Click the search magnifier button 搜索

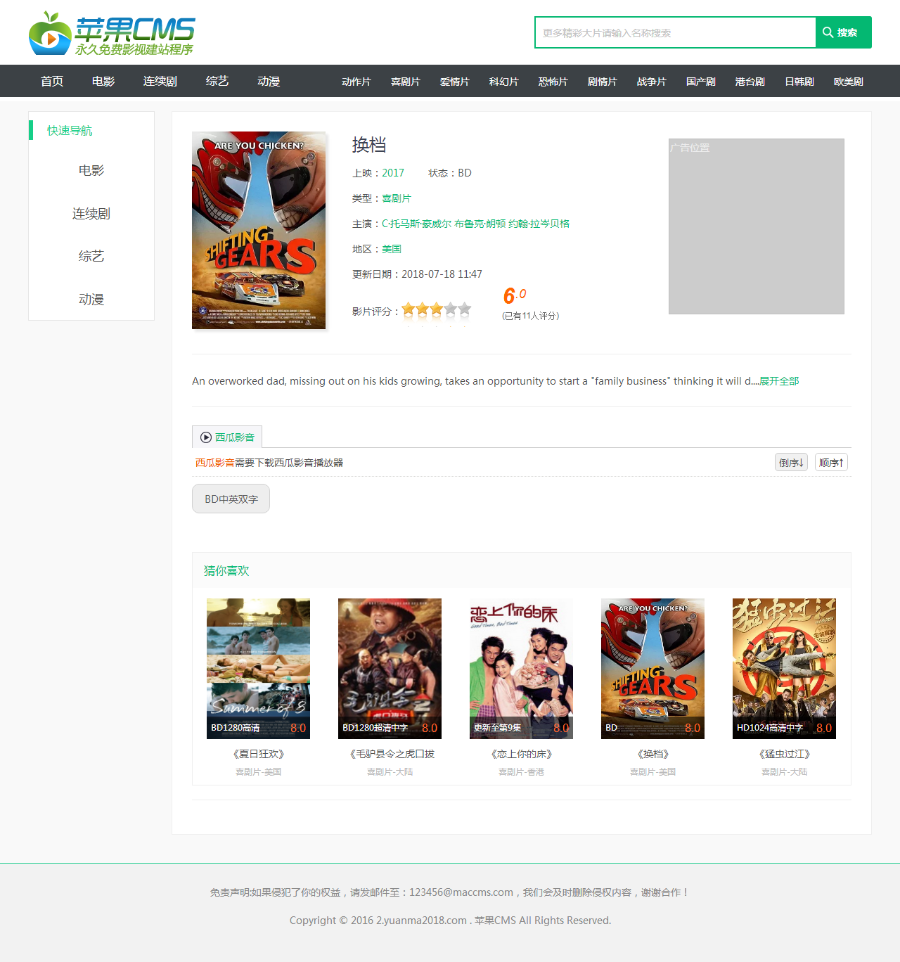pyautogui.click(x=844, y=33)
